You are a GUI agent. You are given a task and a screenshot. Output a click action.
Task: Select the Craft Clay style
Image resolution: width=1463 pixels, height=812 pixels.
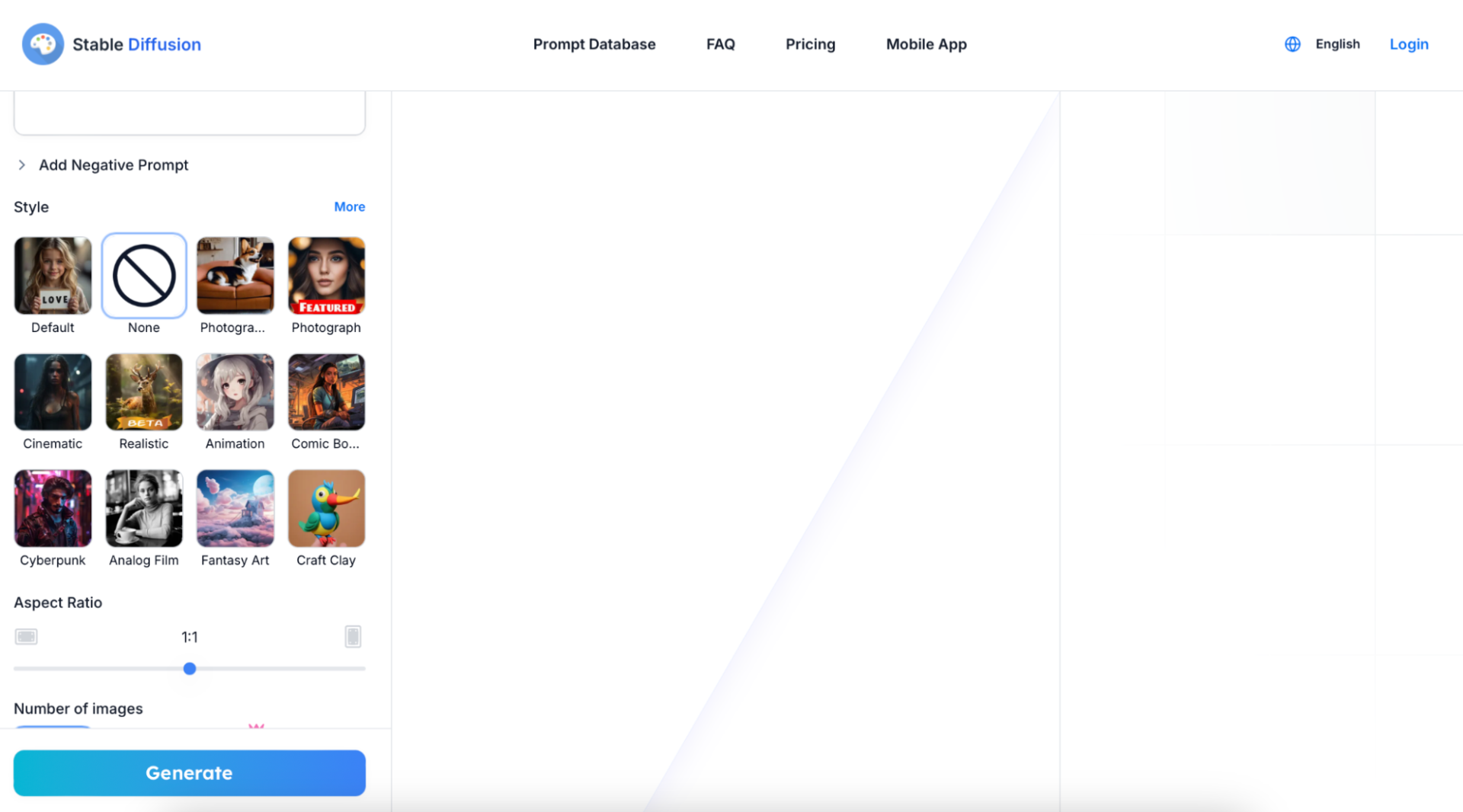pos(326,508)
